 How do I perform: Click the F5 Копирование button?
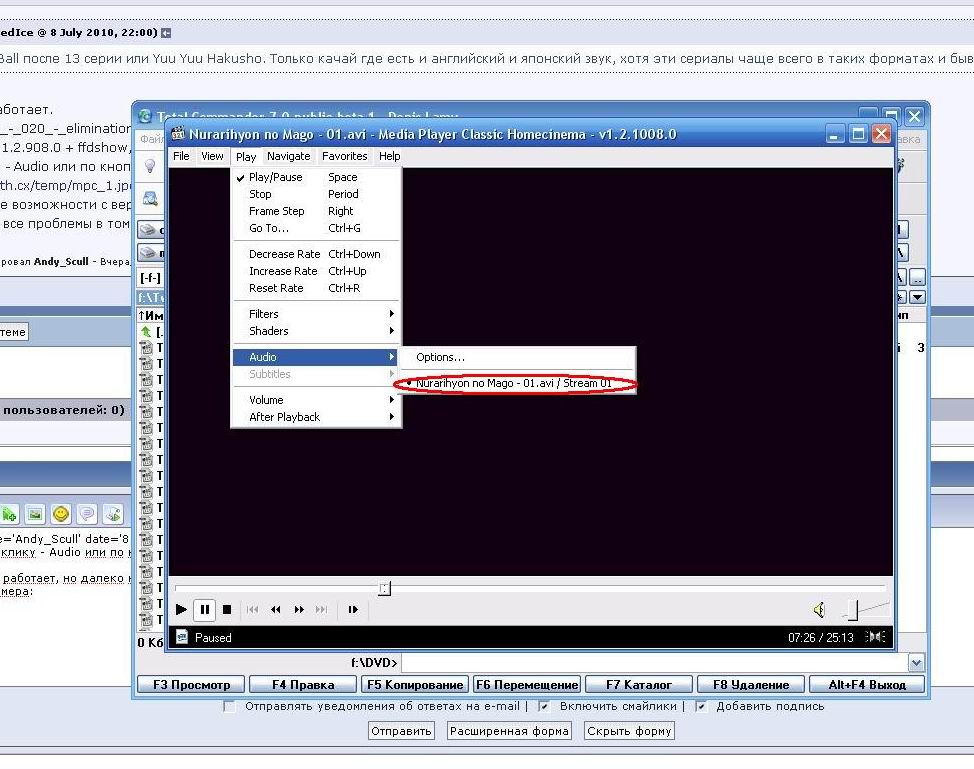(x=415, y=685)
